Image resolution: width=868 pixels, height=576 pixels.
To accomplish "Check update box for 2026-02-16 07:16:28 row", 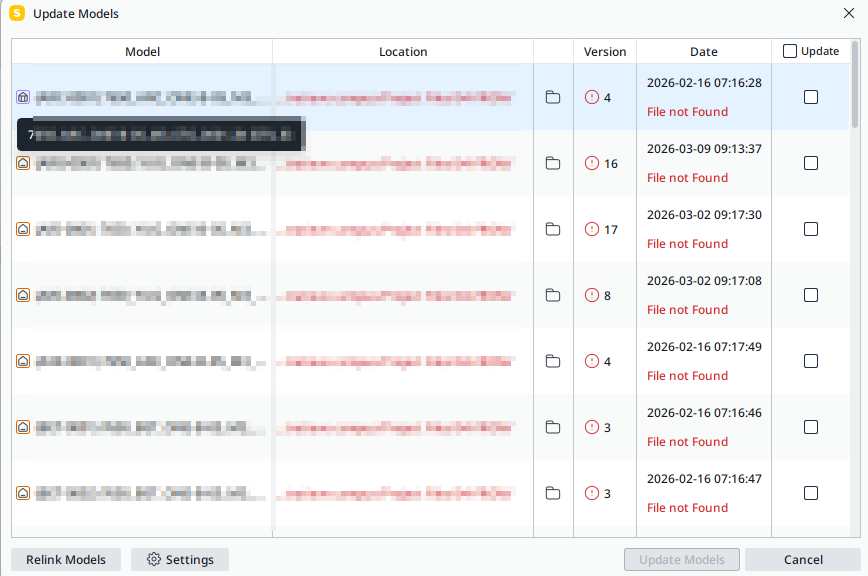I will 810,97.
